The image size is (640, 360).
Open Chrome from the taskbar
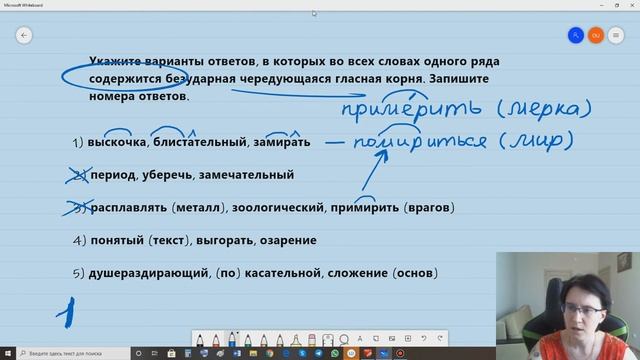coord(269,353)
